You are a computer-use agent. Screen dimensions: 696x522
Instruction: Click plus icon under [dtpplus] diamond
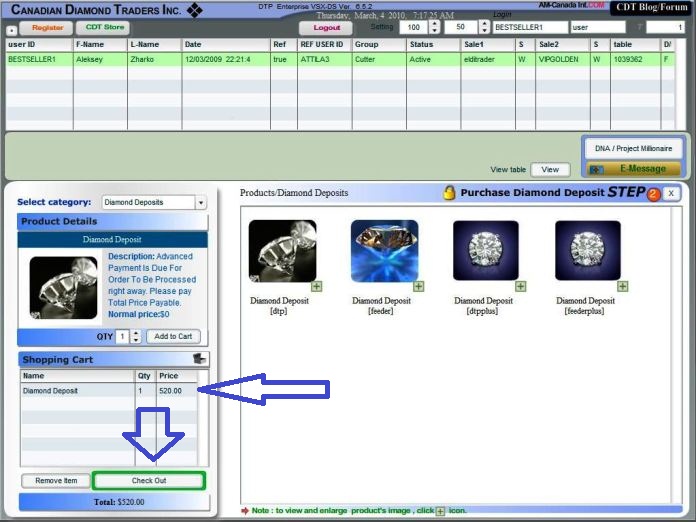[x=520, y=287]
